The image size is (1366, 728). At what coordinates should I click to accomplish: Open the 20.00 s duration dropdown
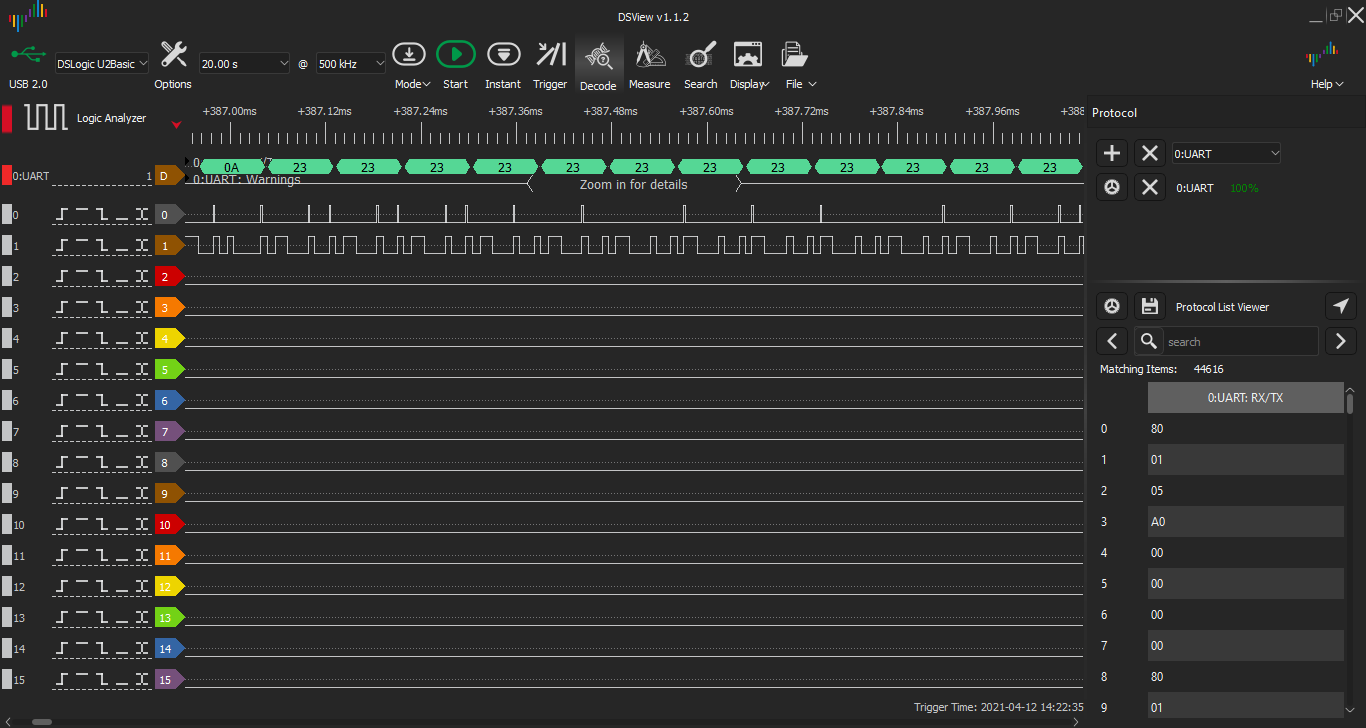[x=245, y=63]
